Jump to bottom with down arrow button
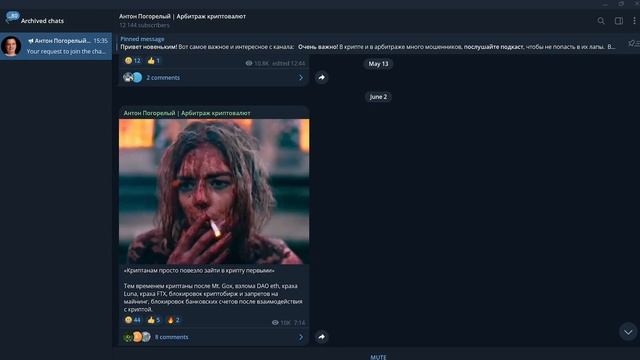 coord(628,332)
